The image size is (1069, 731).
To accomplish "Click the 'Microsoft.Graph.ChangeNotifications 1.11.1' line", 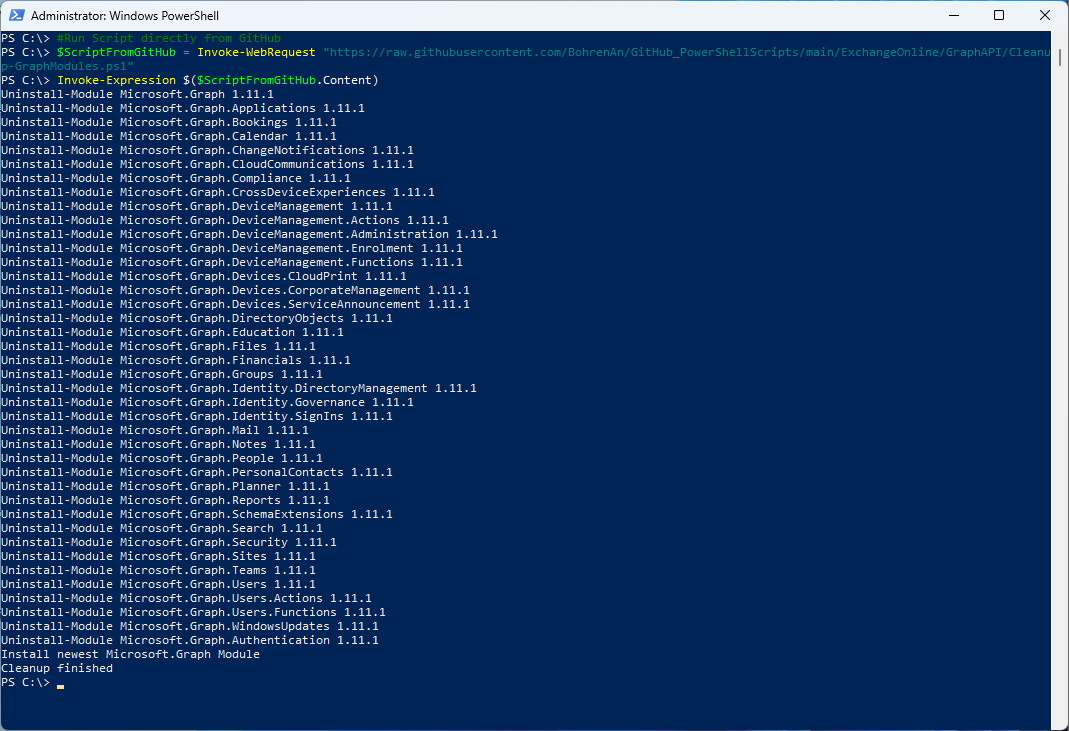I will pyautogui.click(x=207, y=151).
